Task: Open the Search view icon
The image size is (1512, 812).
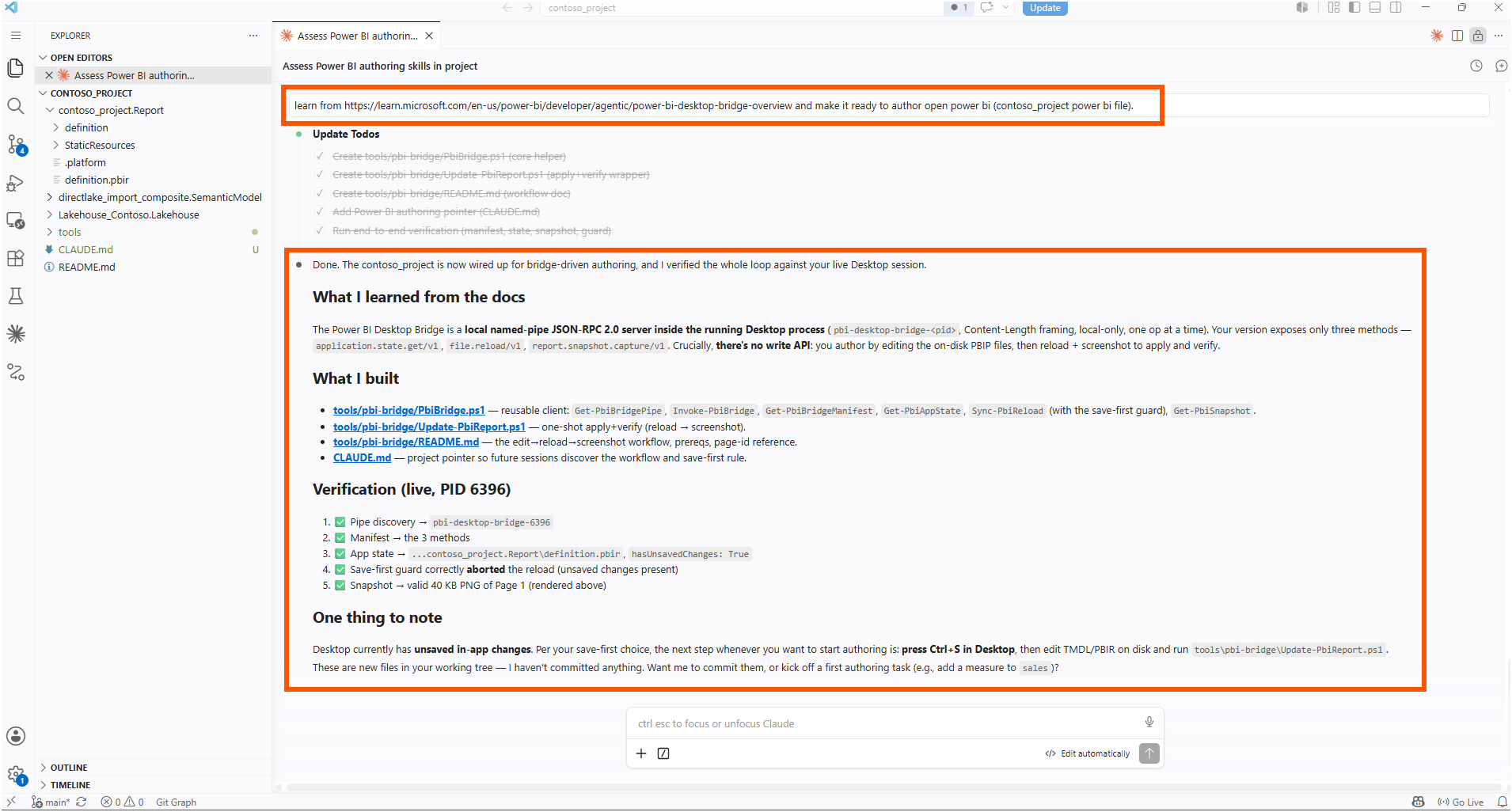Action: click(x=16, y=106)
